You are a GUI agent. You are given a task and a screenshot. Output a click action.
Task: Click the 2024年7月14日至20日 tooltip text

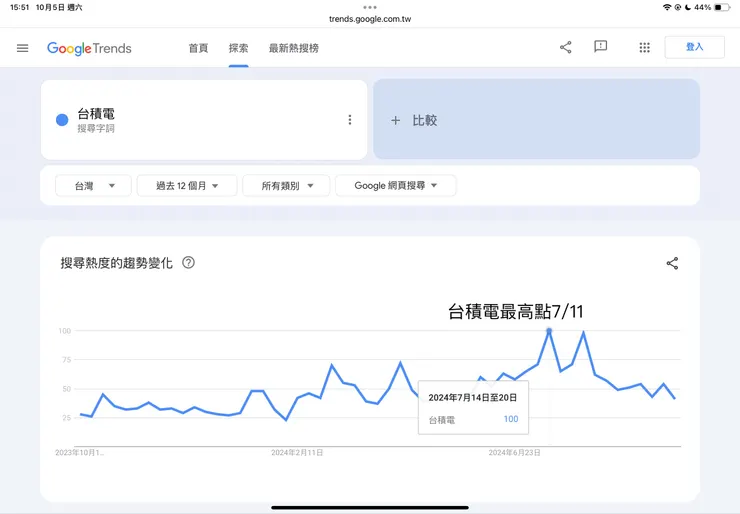point(472,397)
